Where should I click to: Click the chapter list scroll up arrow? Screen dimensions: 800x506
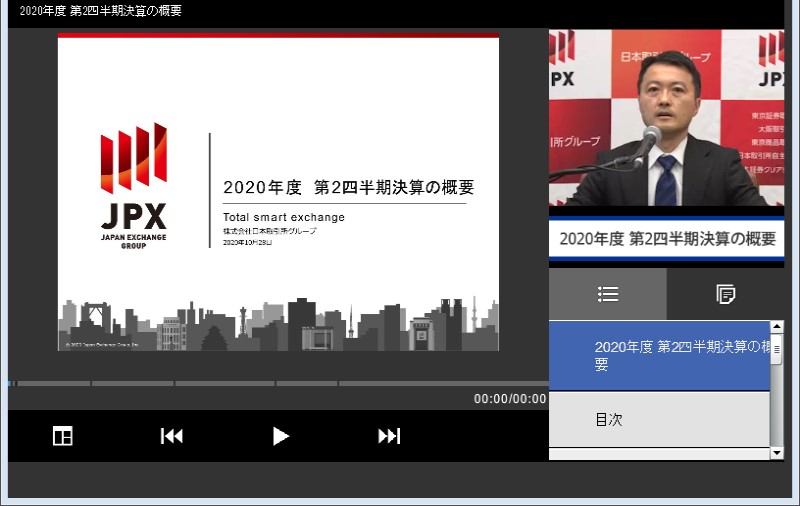tap(777, 326)
